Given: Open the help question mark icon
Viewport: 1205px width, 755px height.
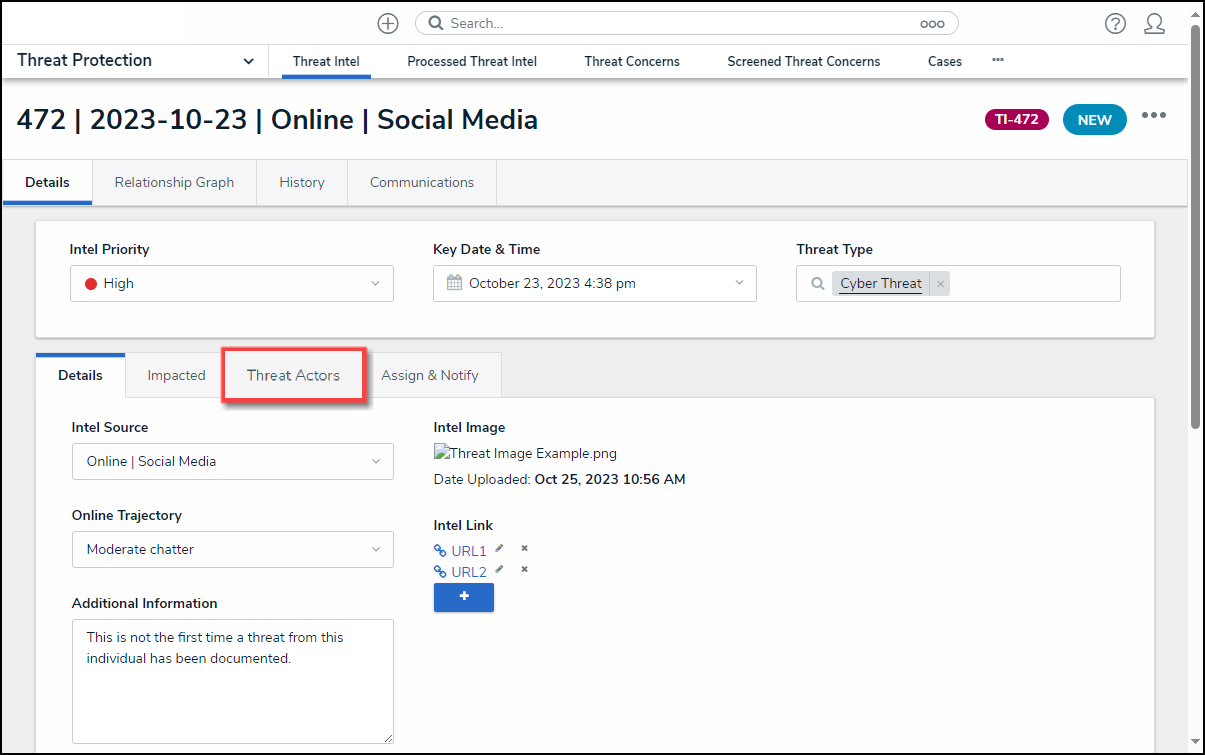Looking at the screenshot, I should [1115, 24].
